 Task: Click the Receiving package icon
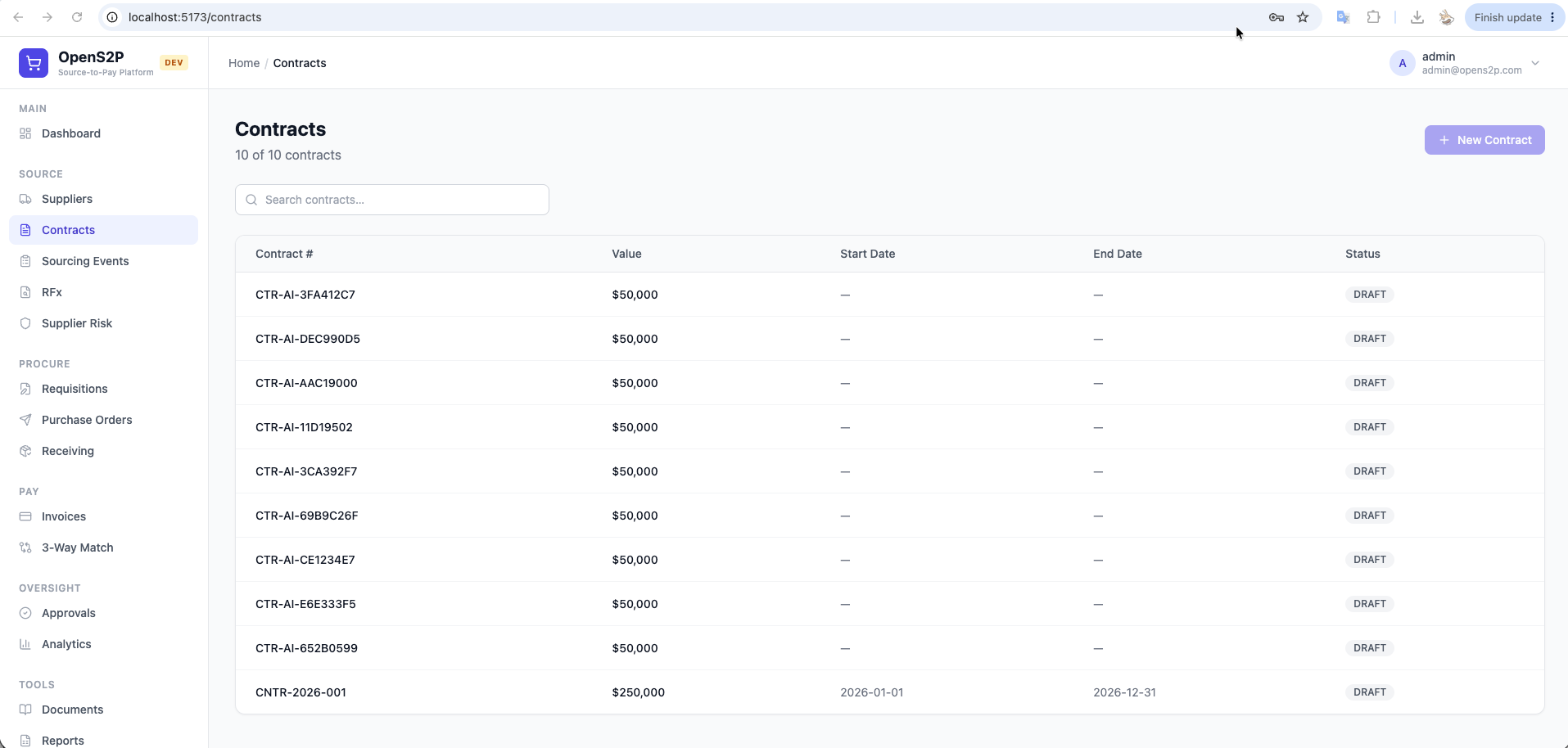pos(25,451)
